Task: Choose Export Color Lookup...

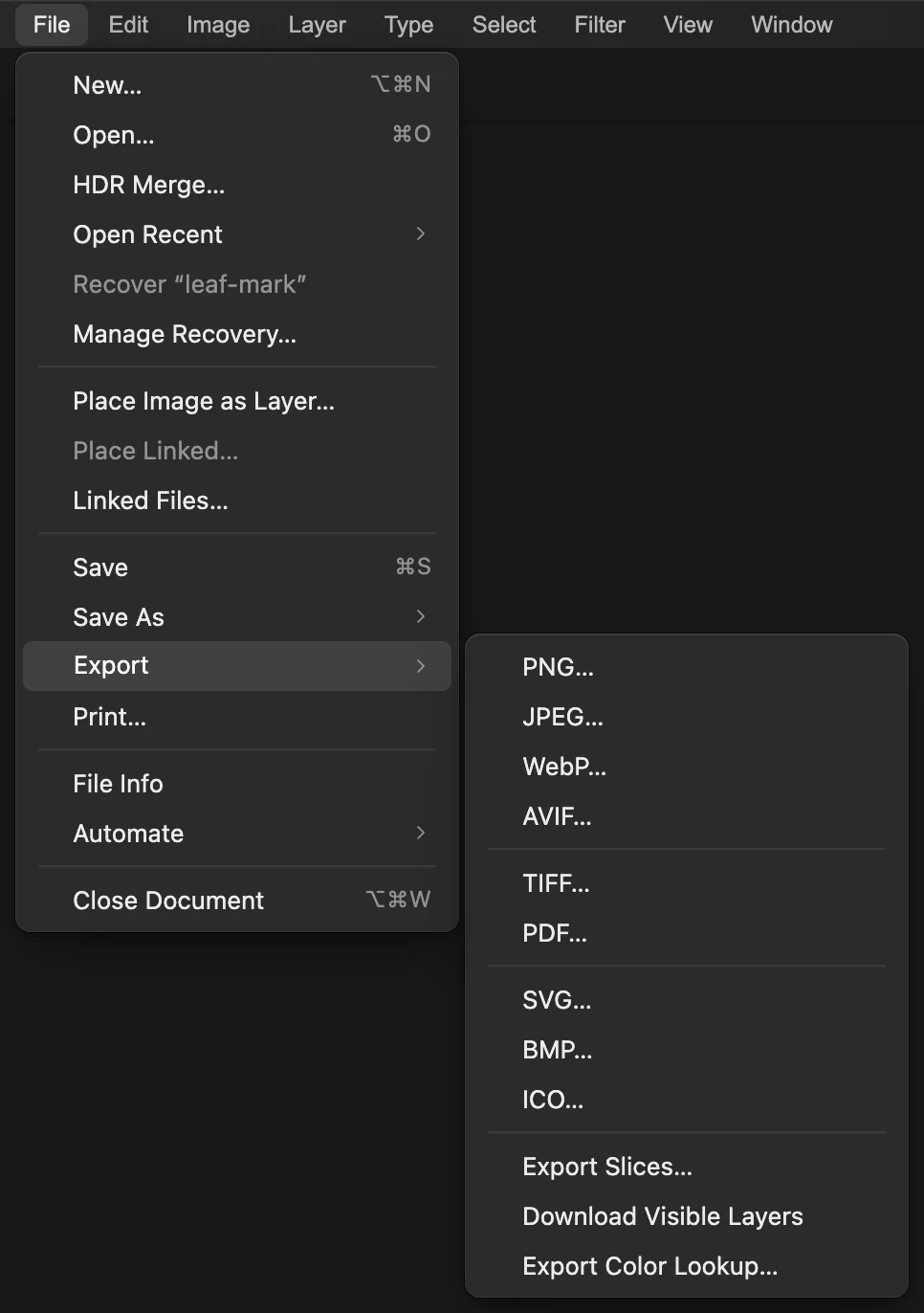Action: coord(687,1266)
